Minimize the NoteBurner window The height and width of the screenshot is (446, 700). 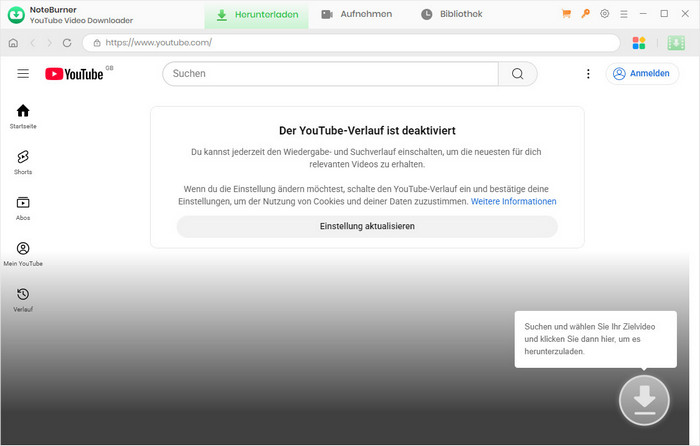coord(643,14)
